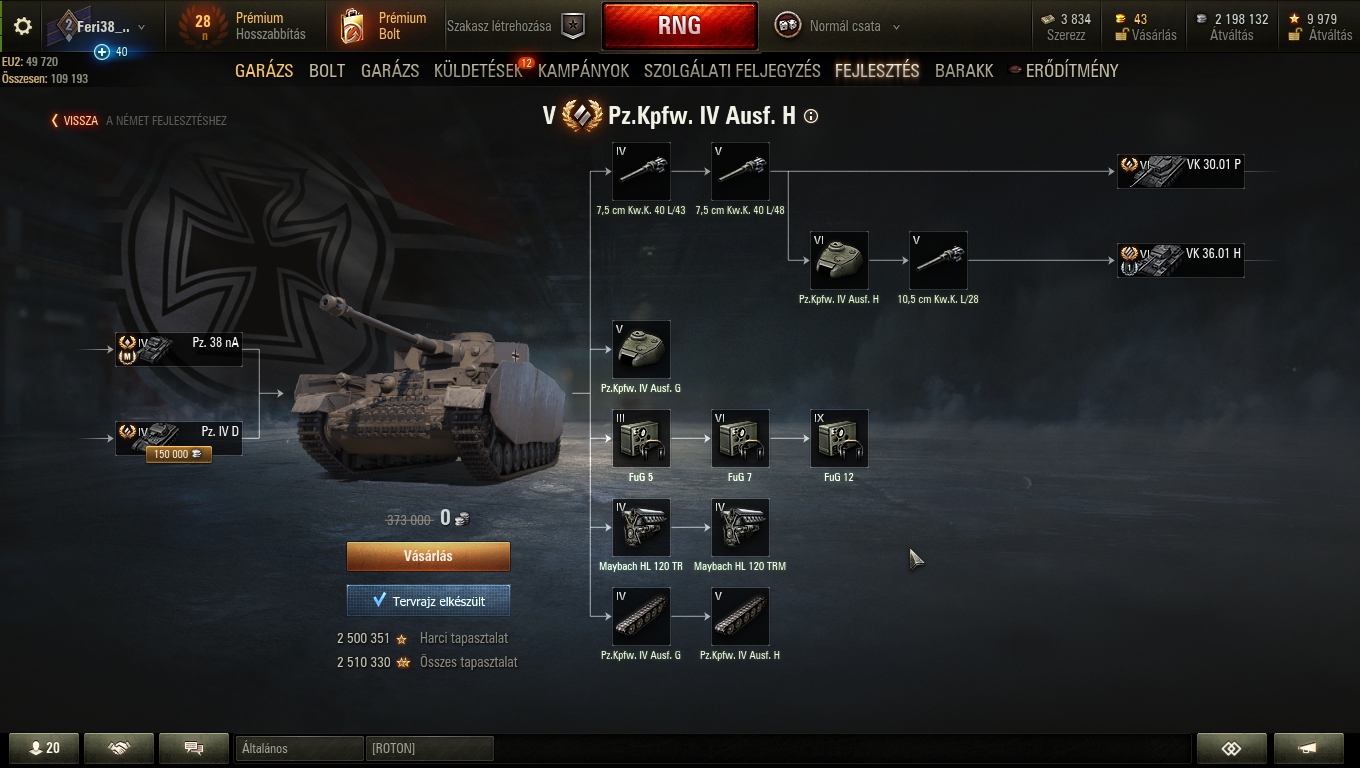Screen dimensions: 1360x768
Task: Choose the Maybach HL 120 TRM engine
Action: 740,528
